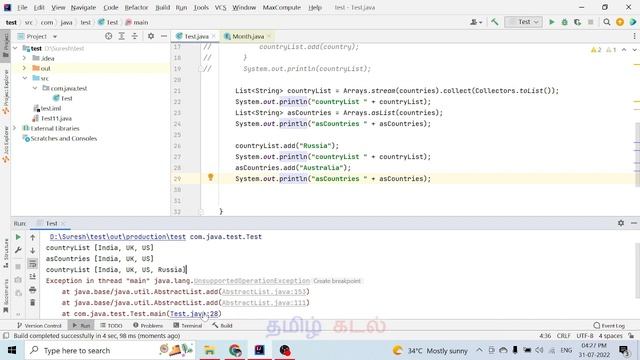
Task: Run the Test configuration with green play icon
Action: (x=551, y=22)
